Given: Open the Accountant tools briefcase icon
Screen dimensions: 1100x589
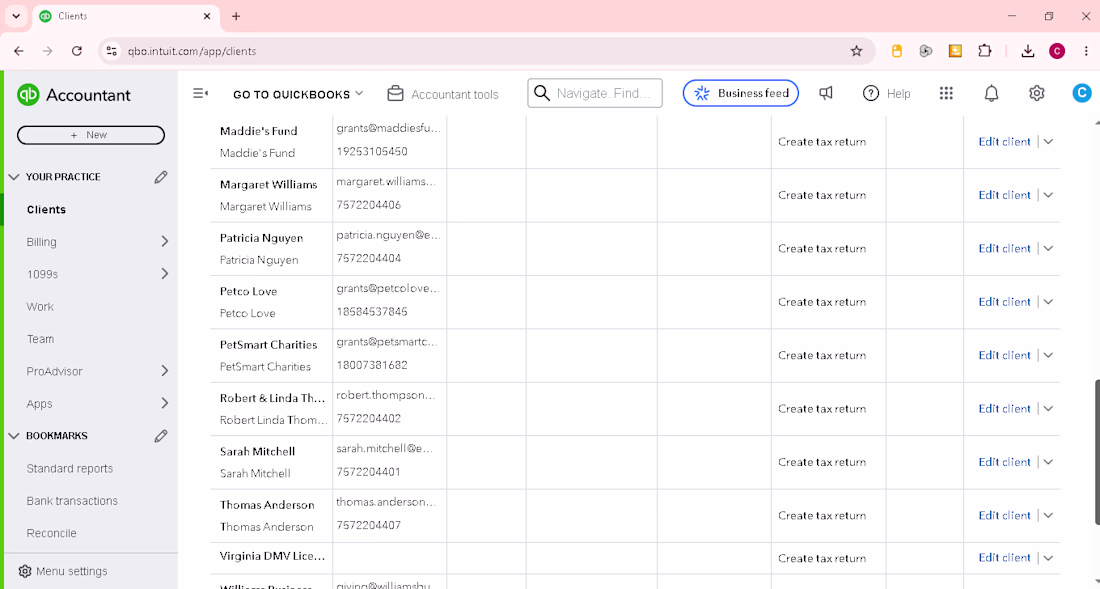Looking at the screenshot, I should click(x=396, y=93).
